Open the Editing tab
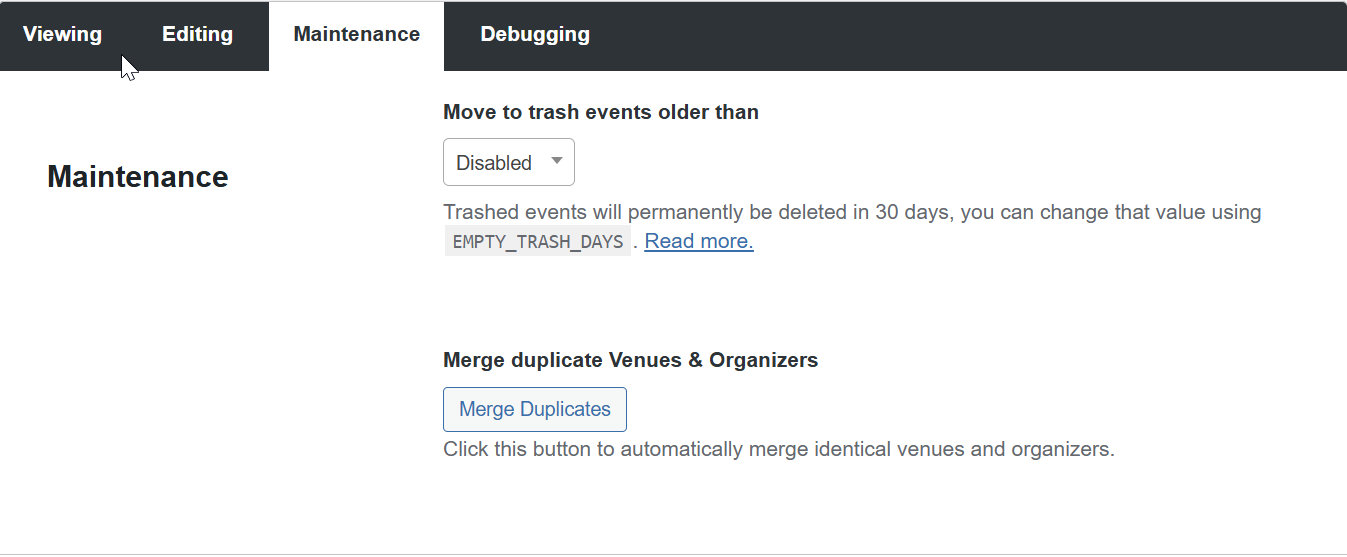1347x557 pixels. [x=197, y=34]
